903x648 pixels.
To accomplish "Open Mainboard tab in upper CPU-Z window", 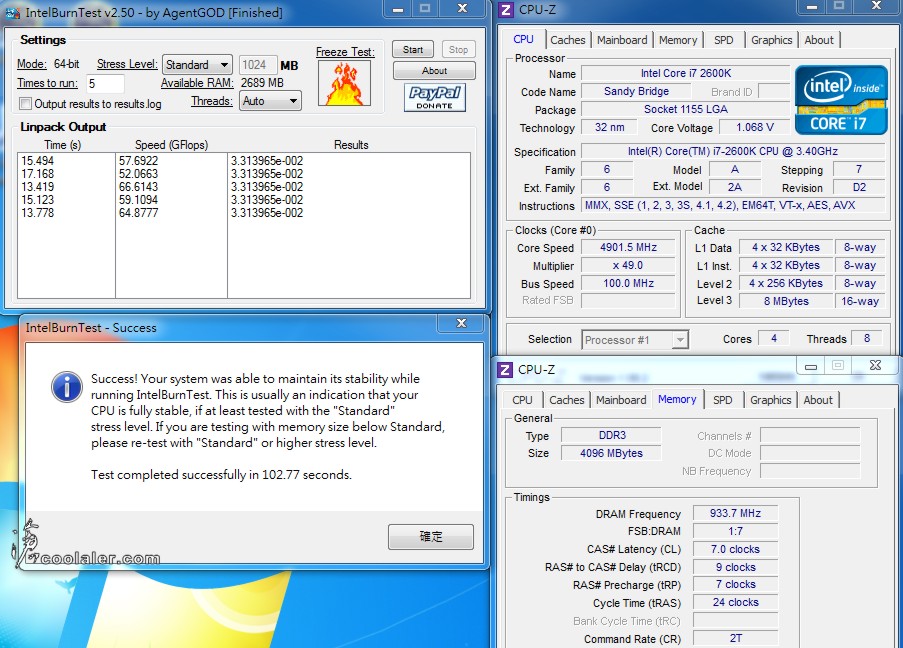I will pyautogui.click(x=622, y=40).
